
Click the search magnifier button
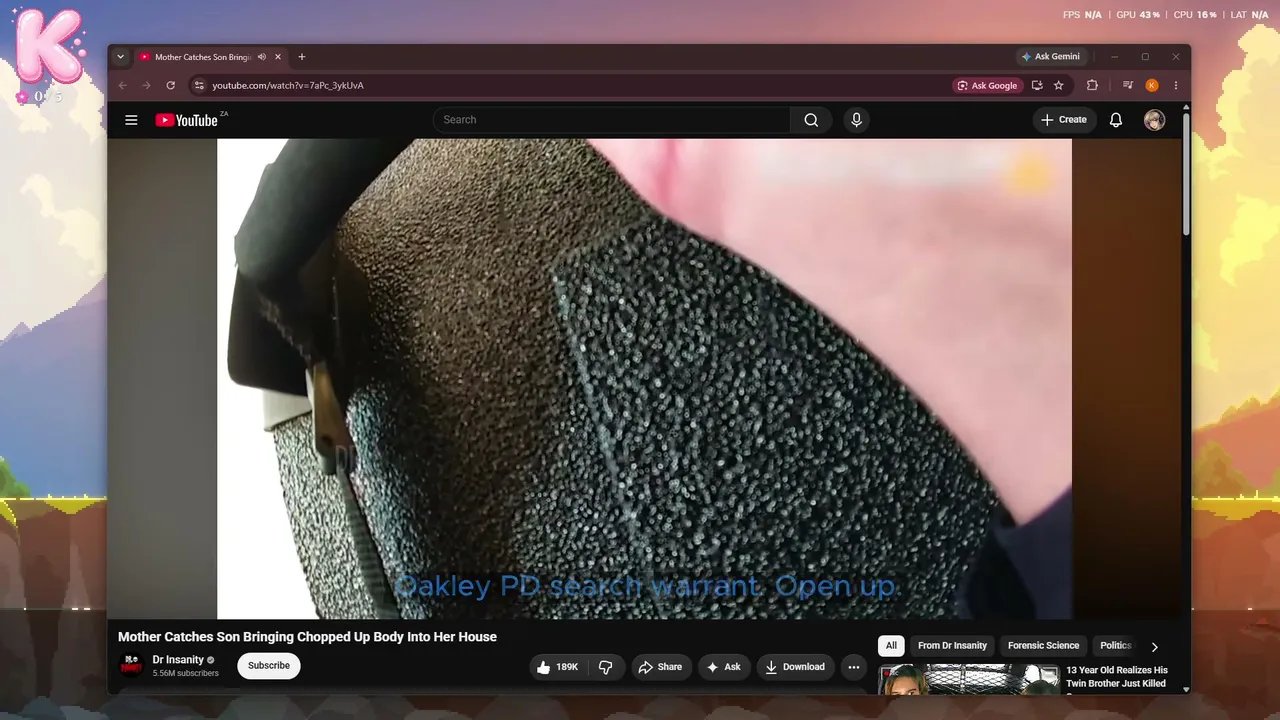click(x=811, y=120)
